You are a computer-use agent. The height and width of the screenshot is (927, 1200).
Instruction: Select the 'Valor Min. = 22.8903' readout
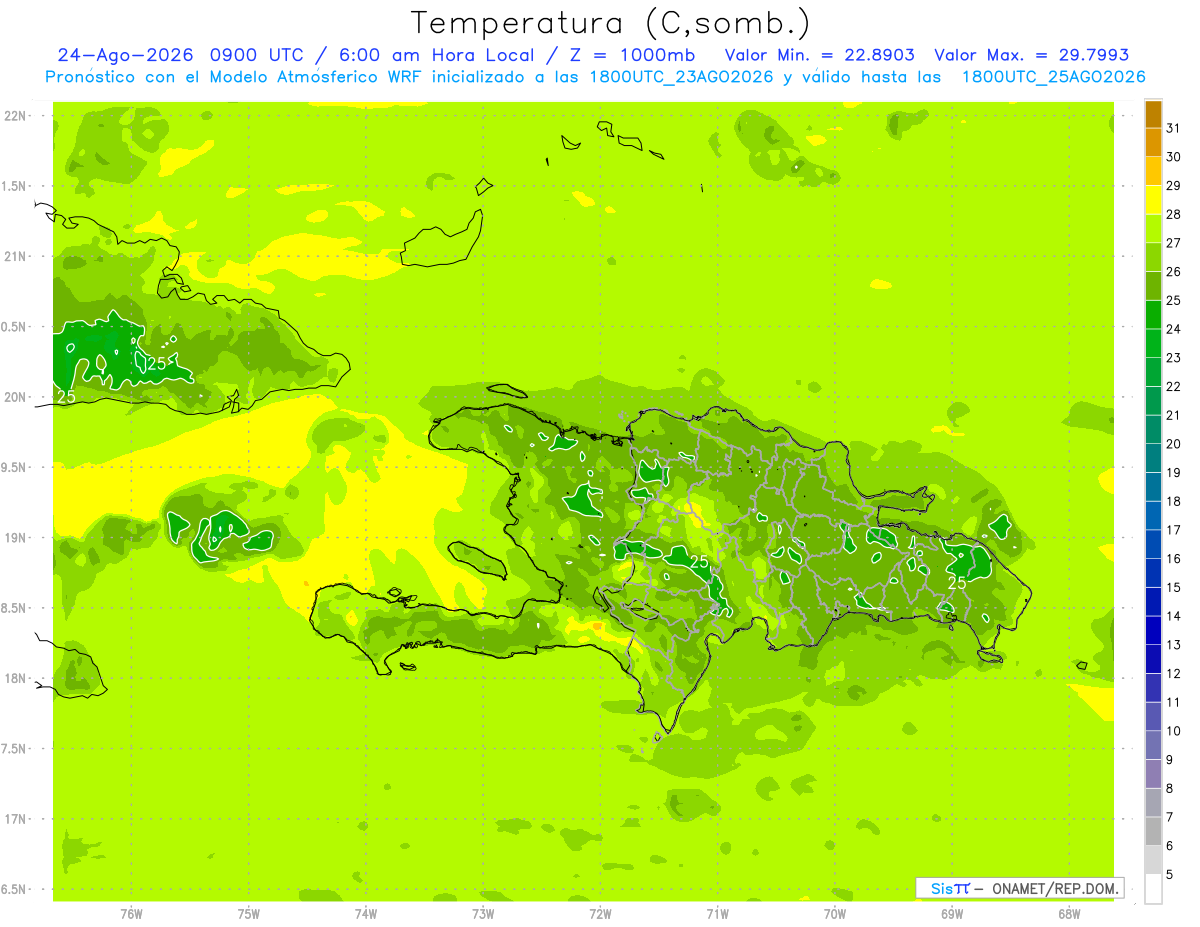(x=820, y=55)
